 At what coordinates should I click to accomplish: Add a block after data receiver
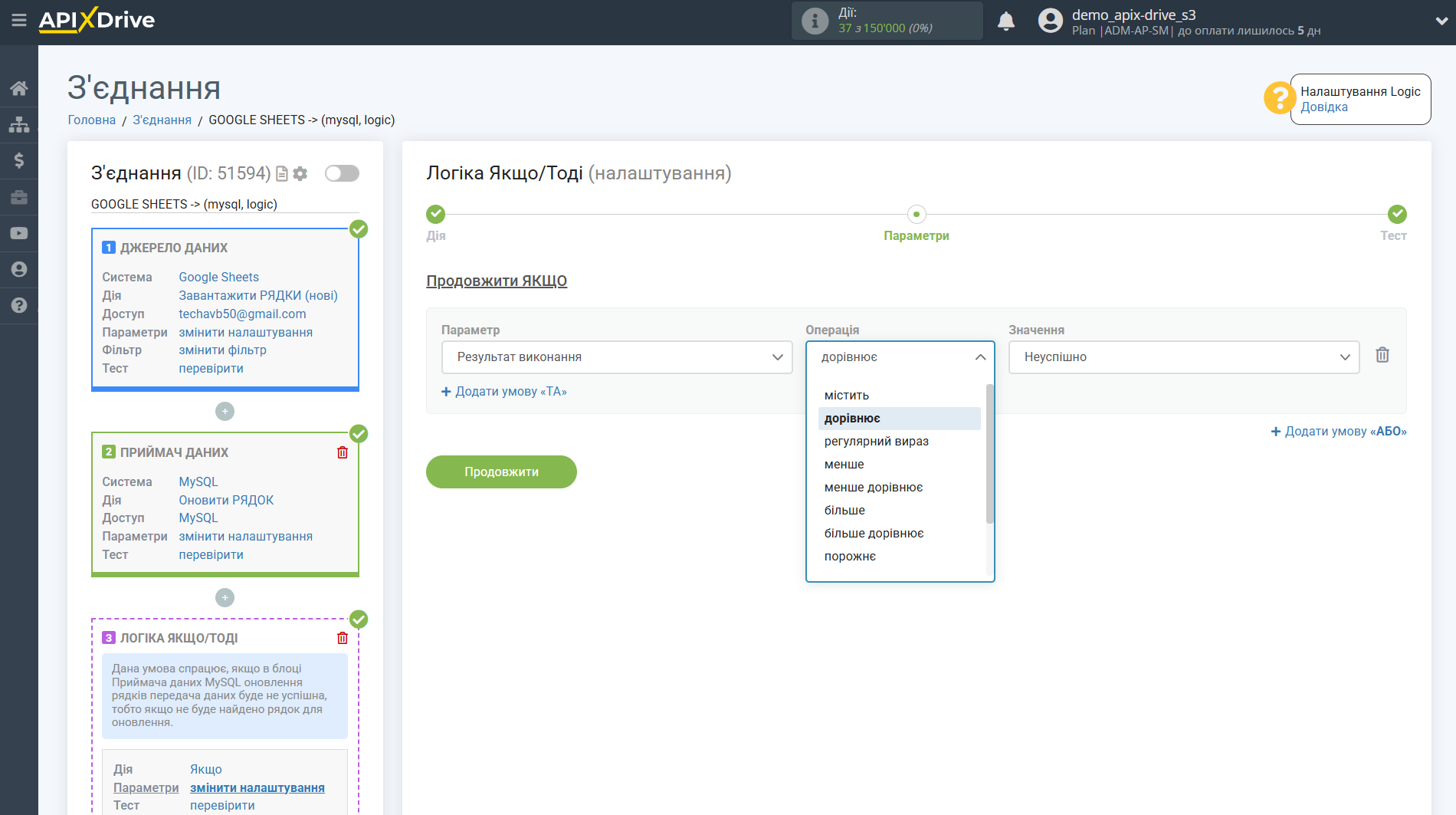(x=225, y=597)
